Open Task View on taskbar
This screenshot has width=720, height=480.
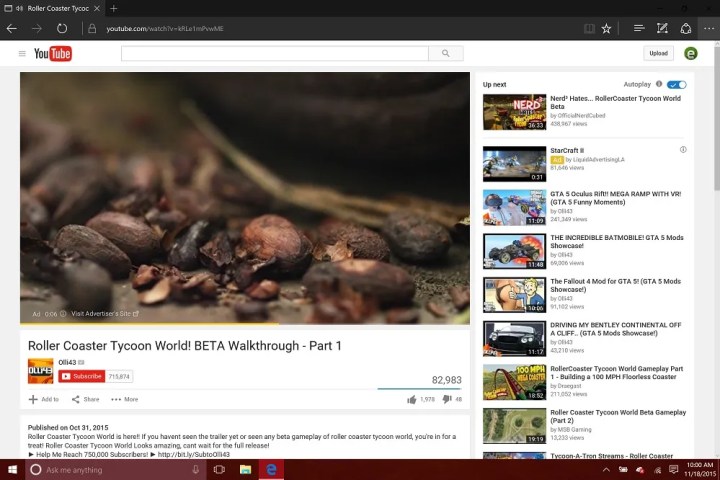tap(219, 469)
